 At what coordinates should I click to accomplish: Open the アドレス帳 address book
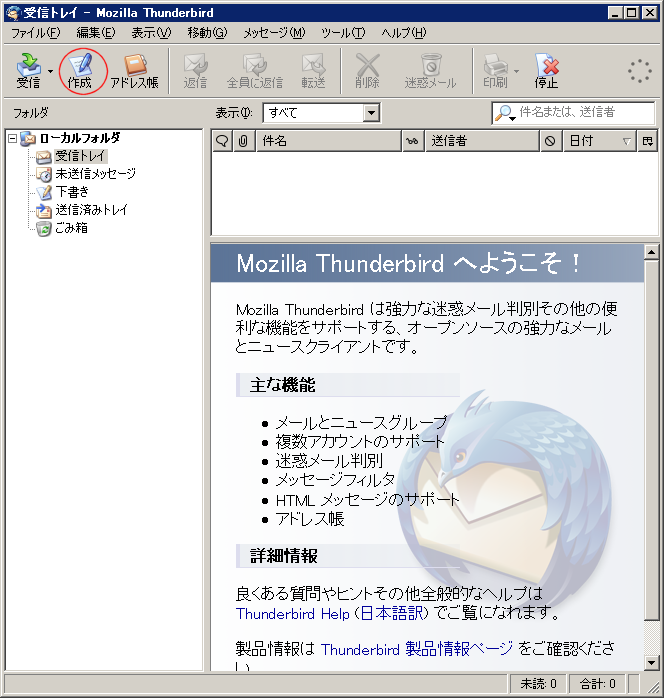point(134,70)
